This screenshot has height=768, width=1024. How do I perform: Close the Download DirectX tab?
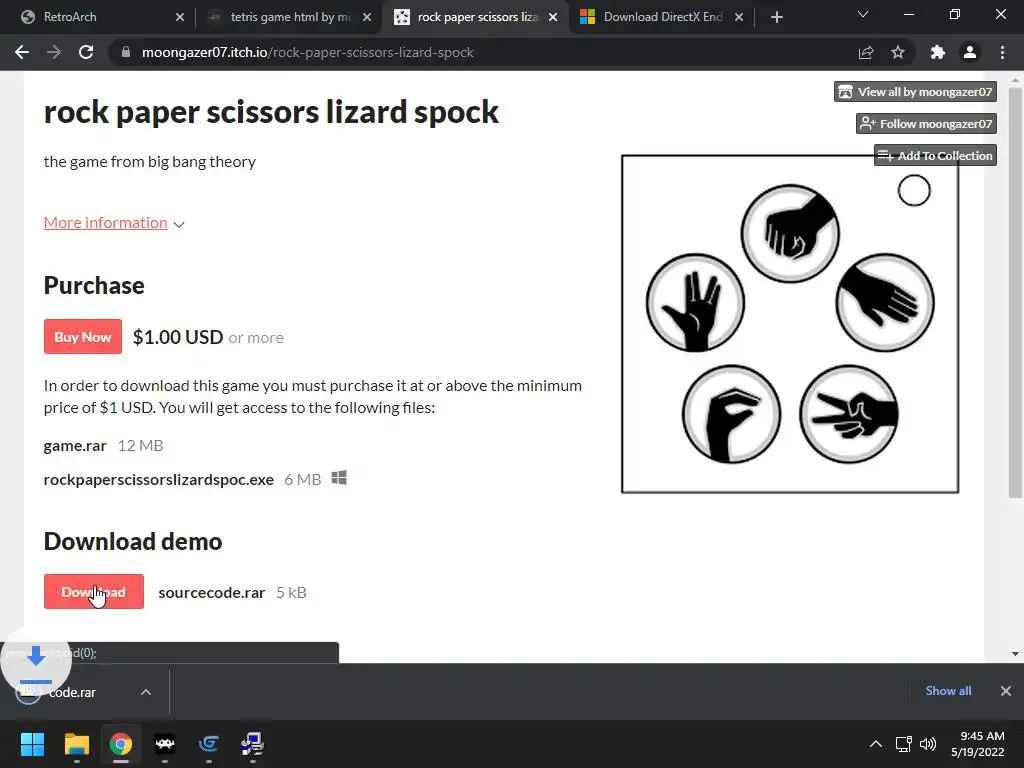(x=739, y=17)
